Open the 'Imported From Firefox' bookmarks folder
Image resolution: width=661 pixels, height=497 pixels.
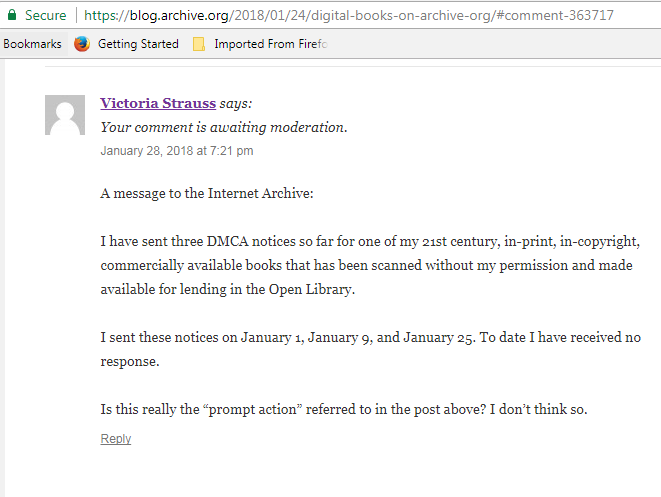click(270, 44)
